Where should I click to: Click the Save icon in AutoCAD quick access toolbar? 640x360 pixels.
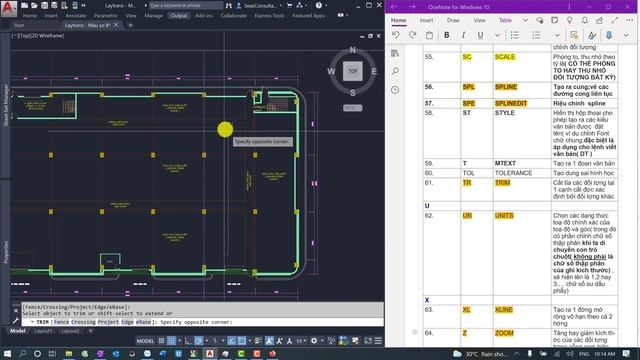pyautogui.click(x=44, y=5)
